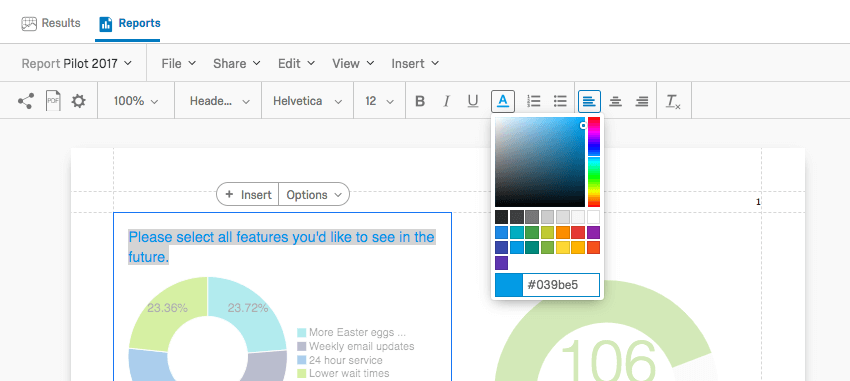
Task: Pick the lone violet swatch in last row
Action: click(501, 263)
